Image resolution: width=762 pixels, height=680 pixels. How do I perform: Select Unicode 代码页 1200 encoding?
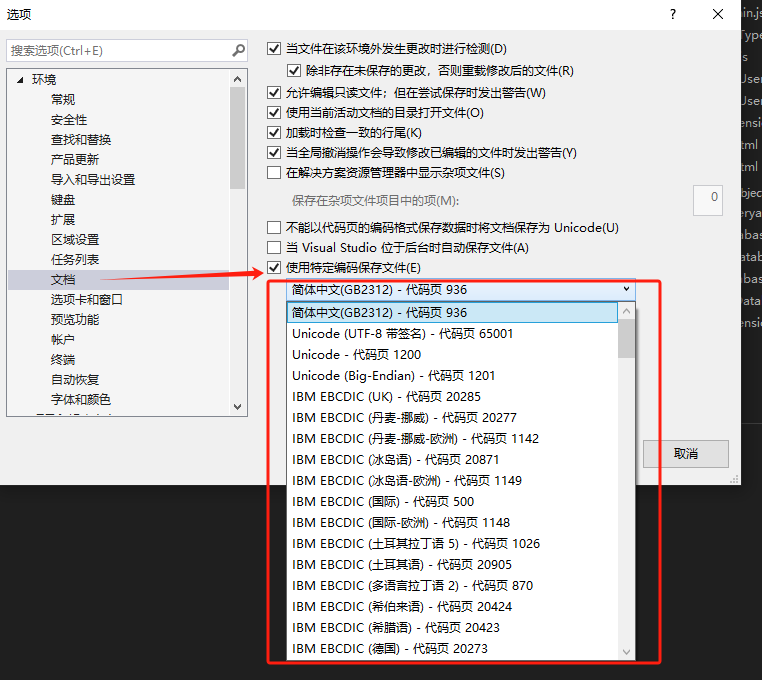(x=356, y=354)
